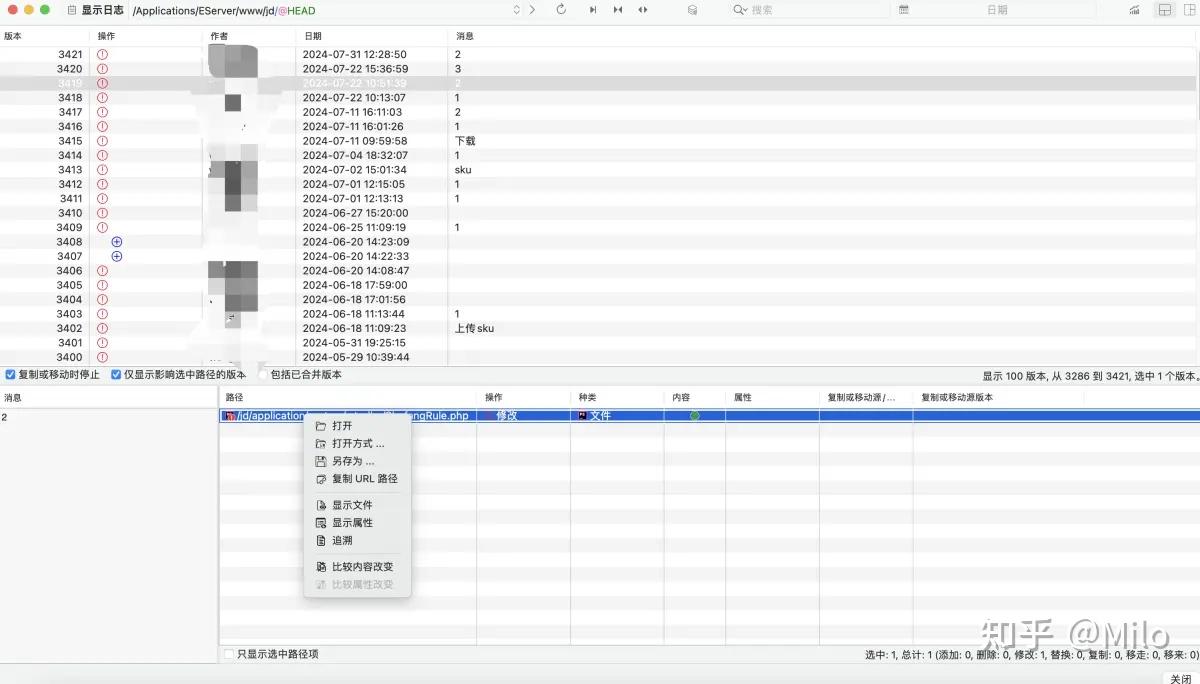Select the highlighted split layout view icon

pos(1164,9)
